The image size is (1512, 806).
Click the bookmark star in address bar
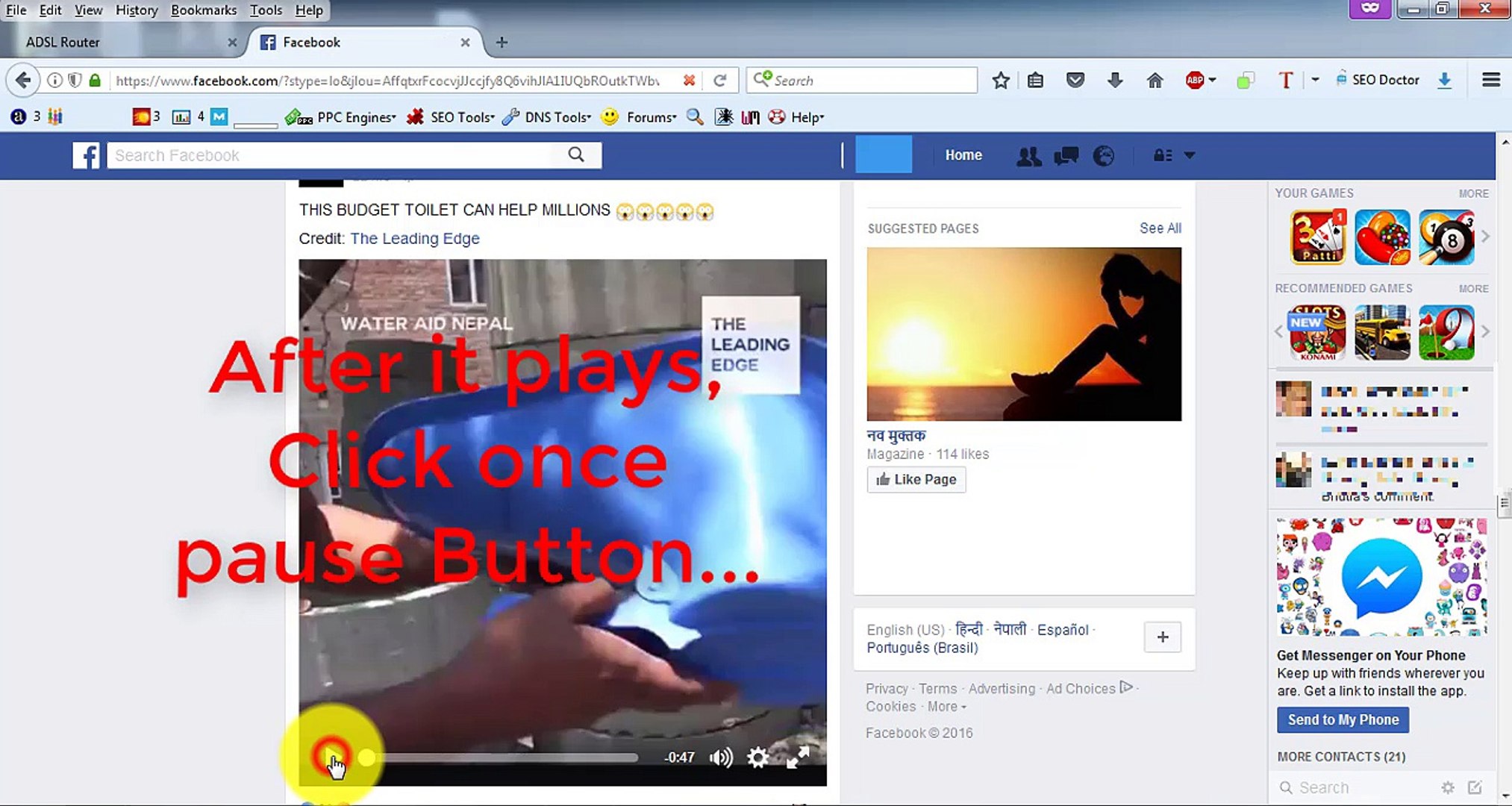[x=1001, y=80]
